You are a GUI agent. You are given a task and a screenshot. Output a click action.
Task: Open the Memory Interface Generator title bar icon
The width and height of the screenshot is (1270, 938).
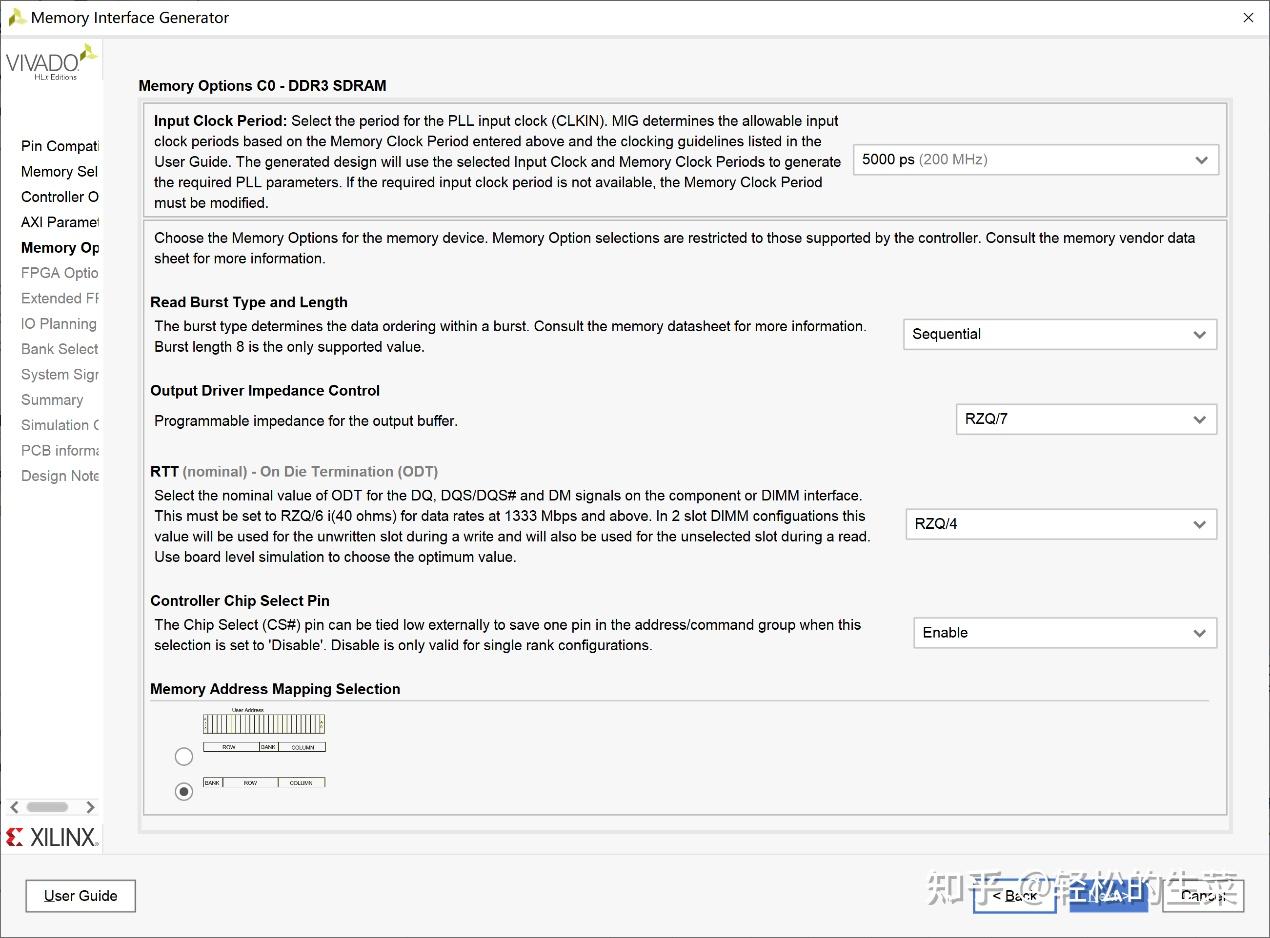[x=17, y=17]
